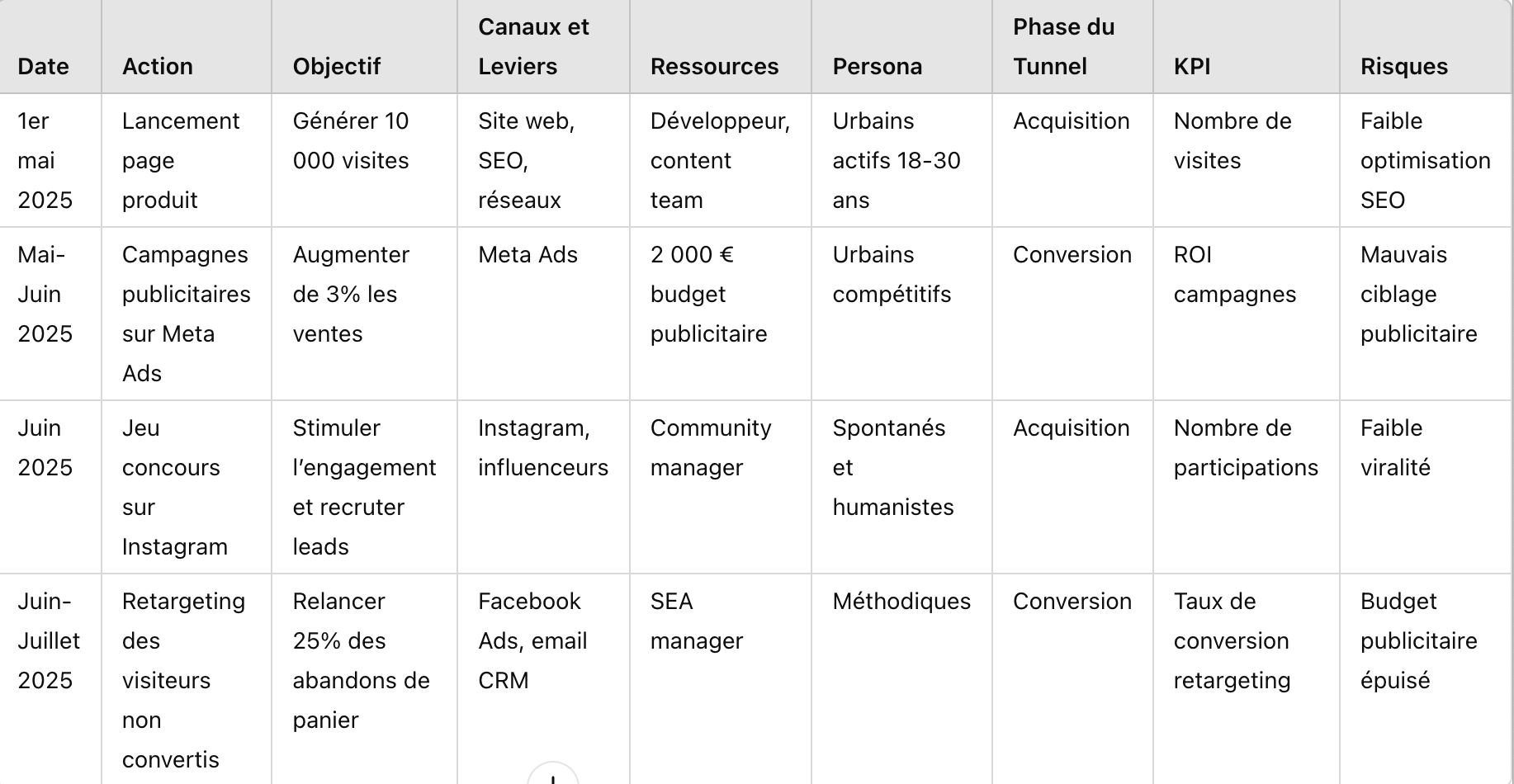Click the Date column header
Screen dimensions: 1514x784
point(44,66)
